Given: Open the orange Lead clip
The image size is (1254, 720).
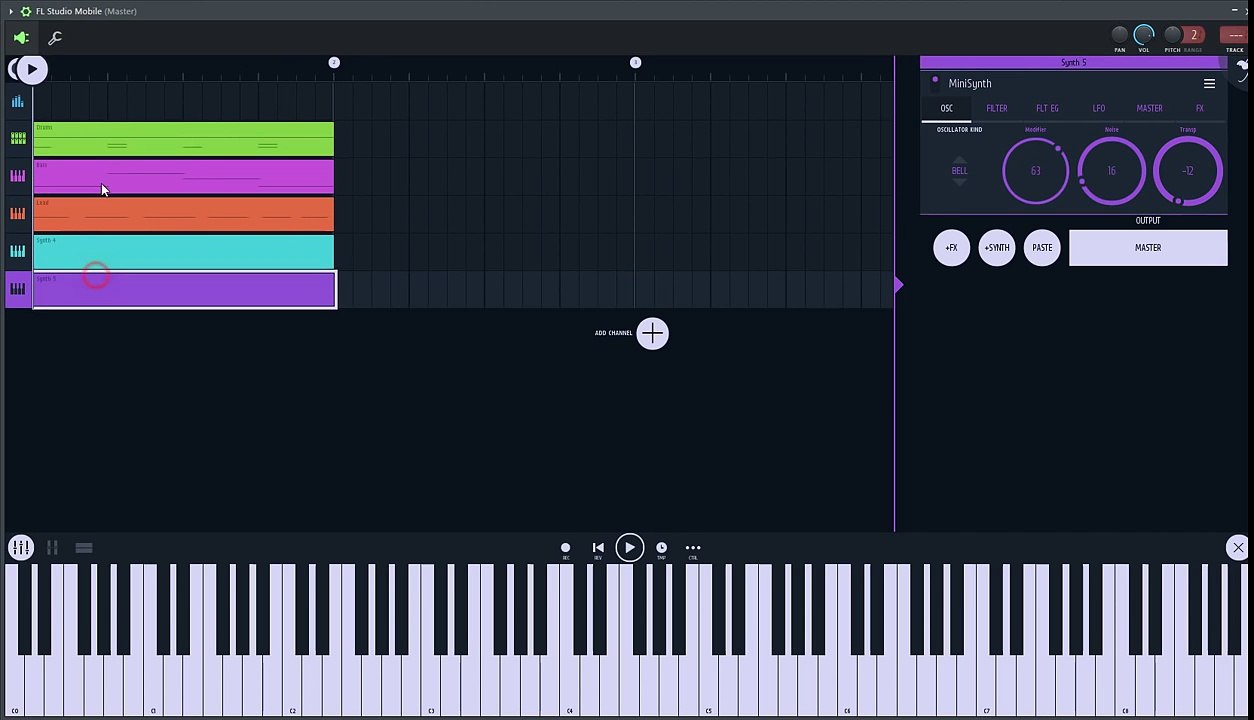Looking at the screenshot, I should click(x=184, y=214).
